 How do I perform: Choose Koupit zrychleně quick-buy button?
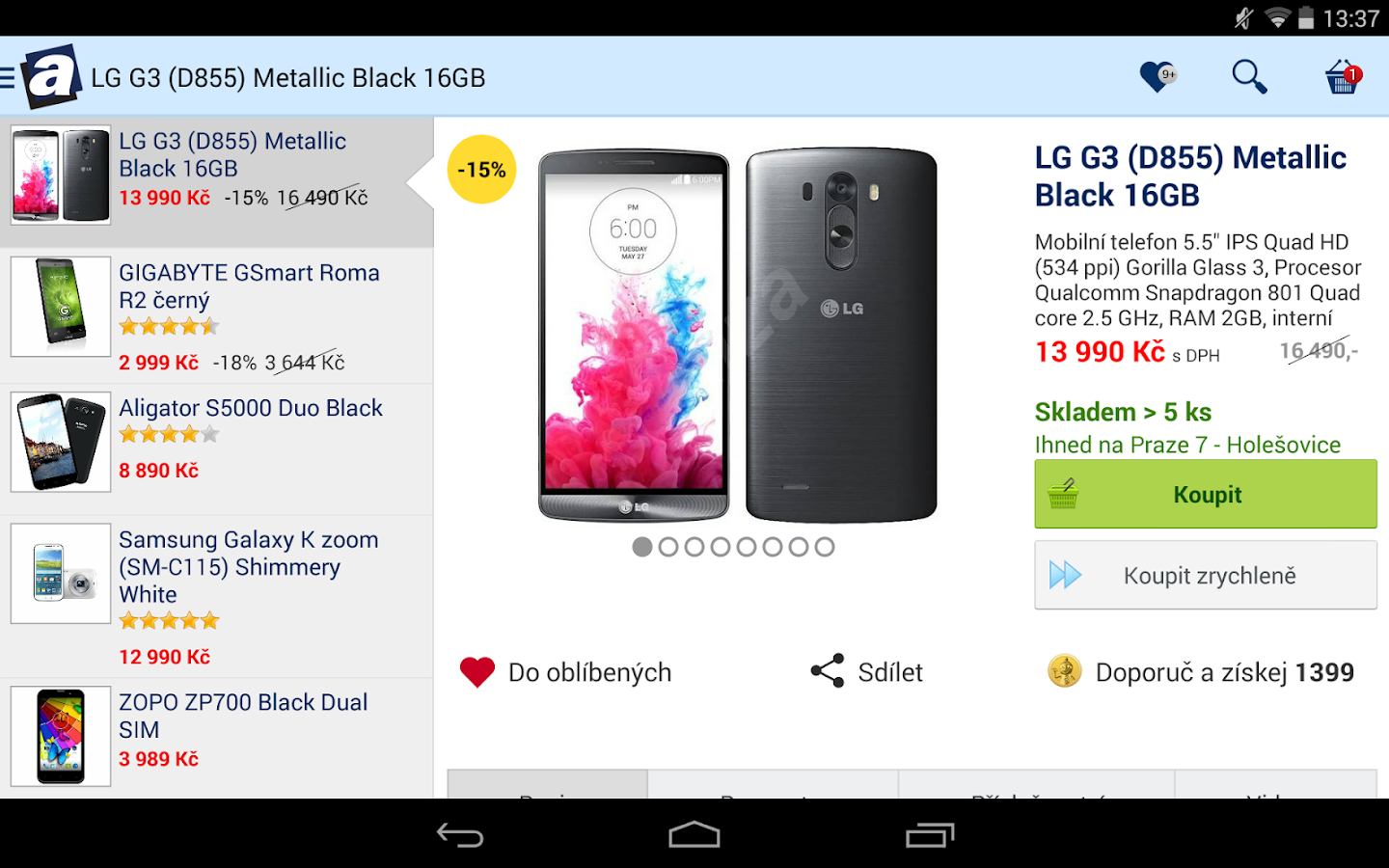click(x=1206, y=575)
